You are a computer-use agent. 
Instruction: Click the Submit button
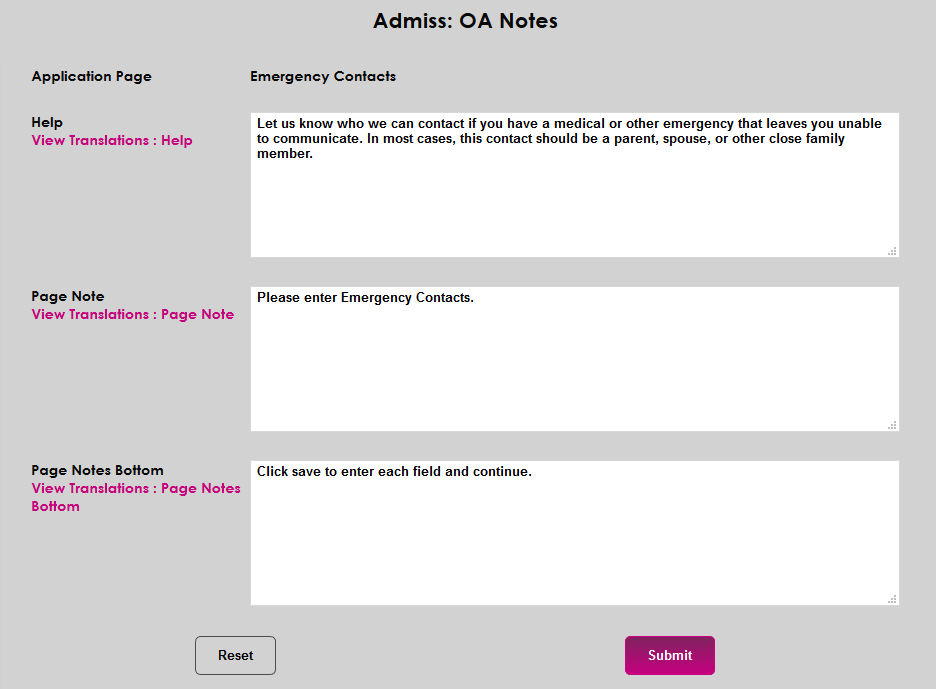669,655
